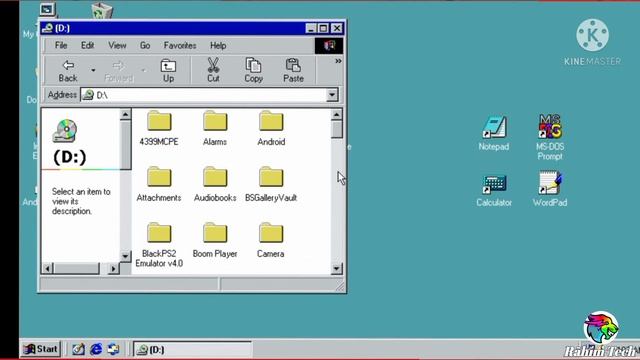This screenshot has height=360, width=640.
Task: Open the Help menu
Action: point(218,45)
